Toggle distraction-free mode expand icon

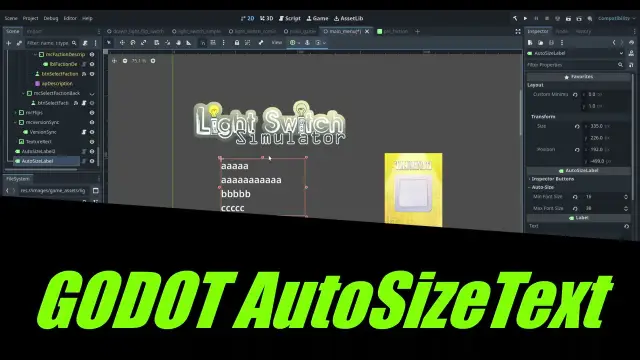(518, 31)
